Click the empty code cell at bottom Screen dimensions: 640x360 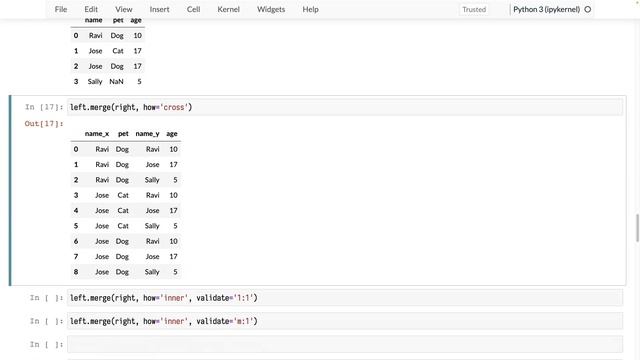click(x=345, y=344)
